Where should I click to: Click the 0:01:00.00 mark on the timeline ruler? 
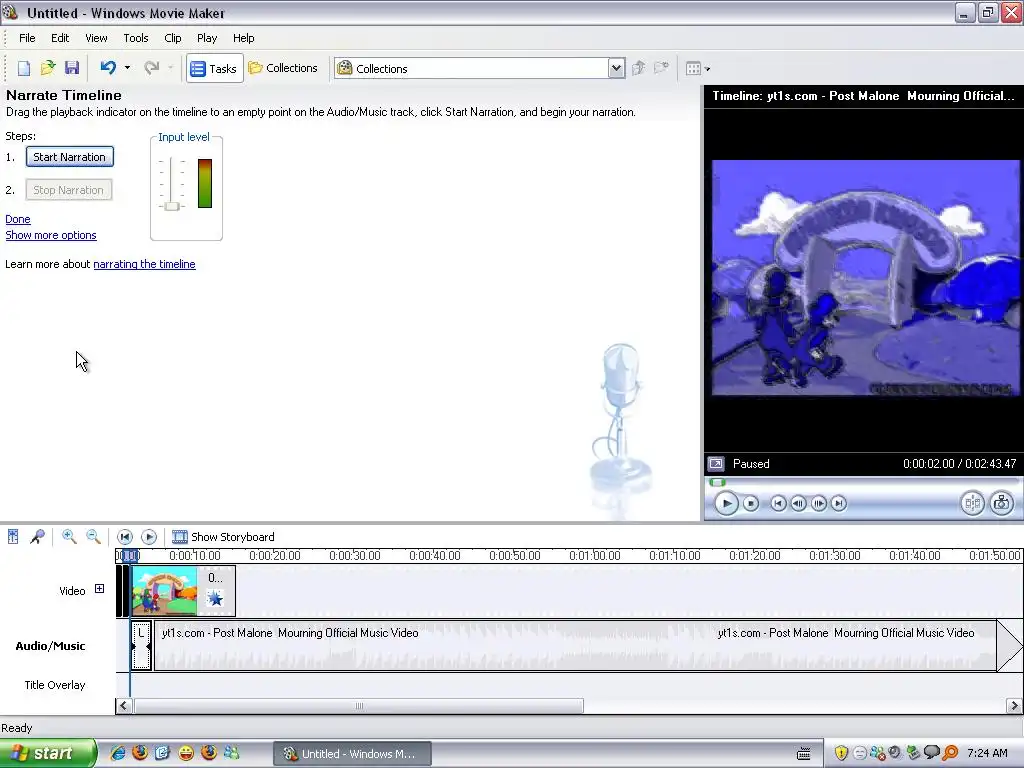(x=594, y=556)
